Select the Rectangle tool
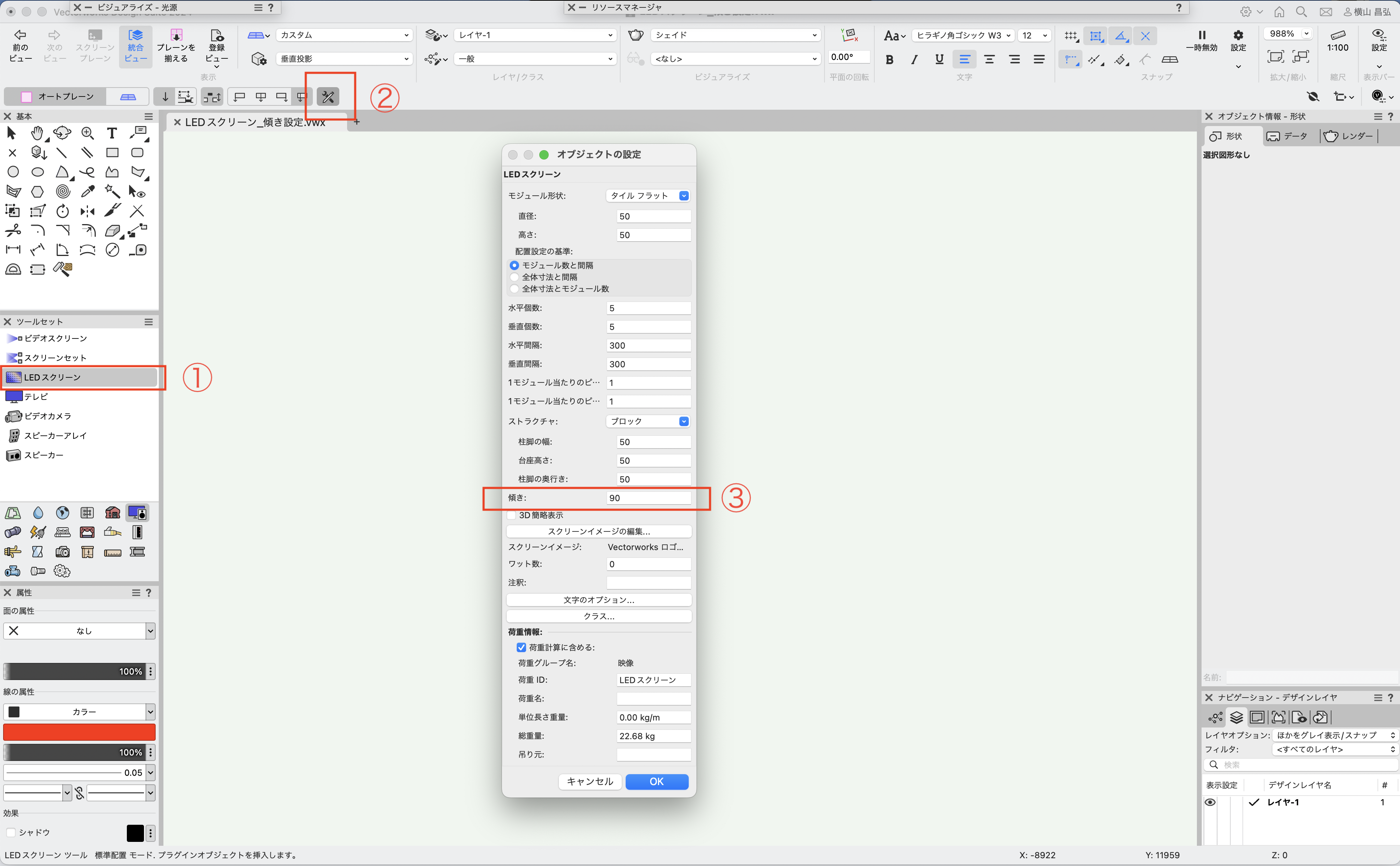This screenshot has width=1400, height=866. point(112,153)
